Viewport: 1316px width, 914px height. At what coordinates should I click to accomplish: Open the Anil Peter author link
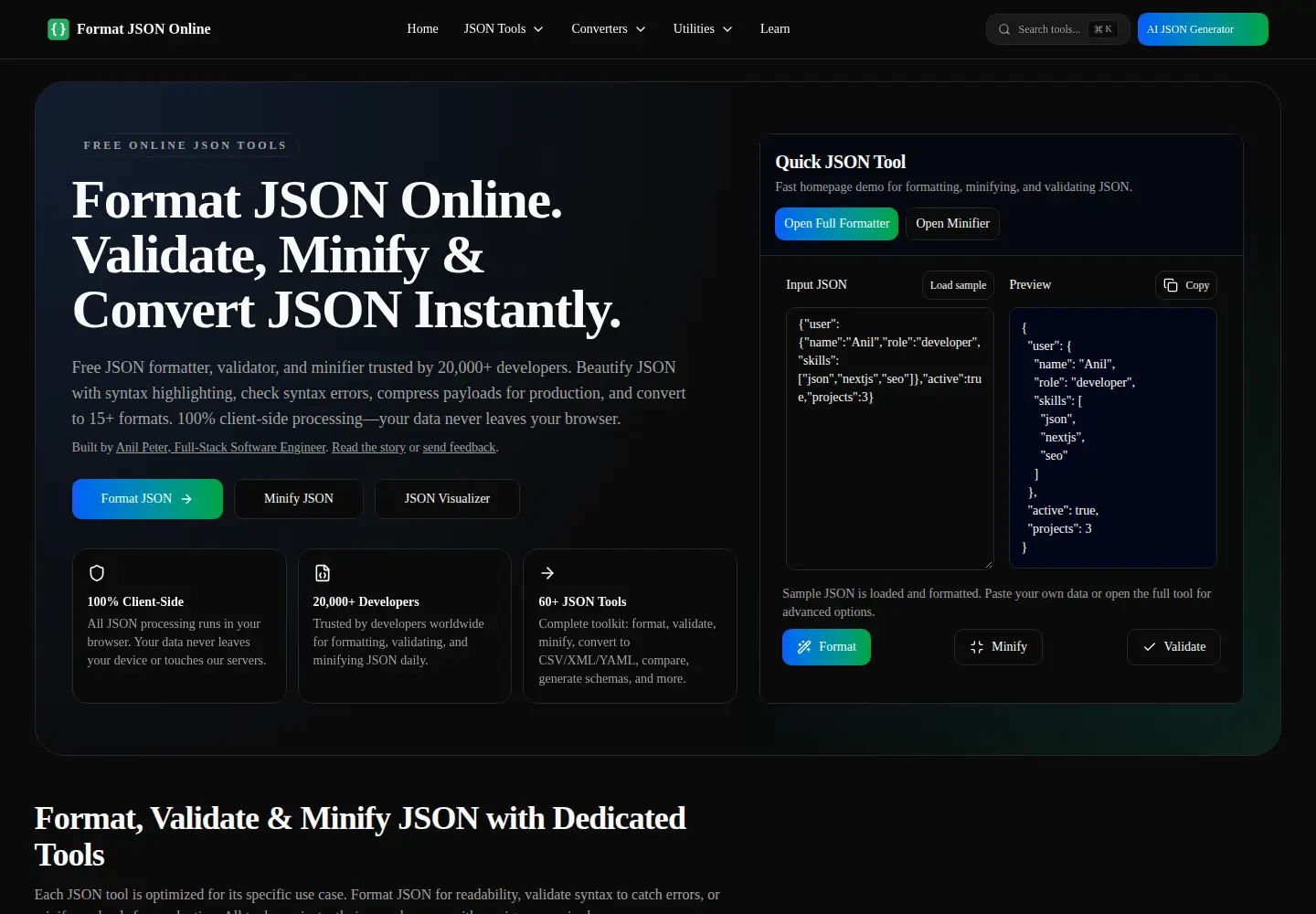click(221, 448)
